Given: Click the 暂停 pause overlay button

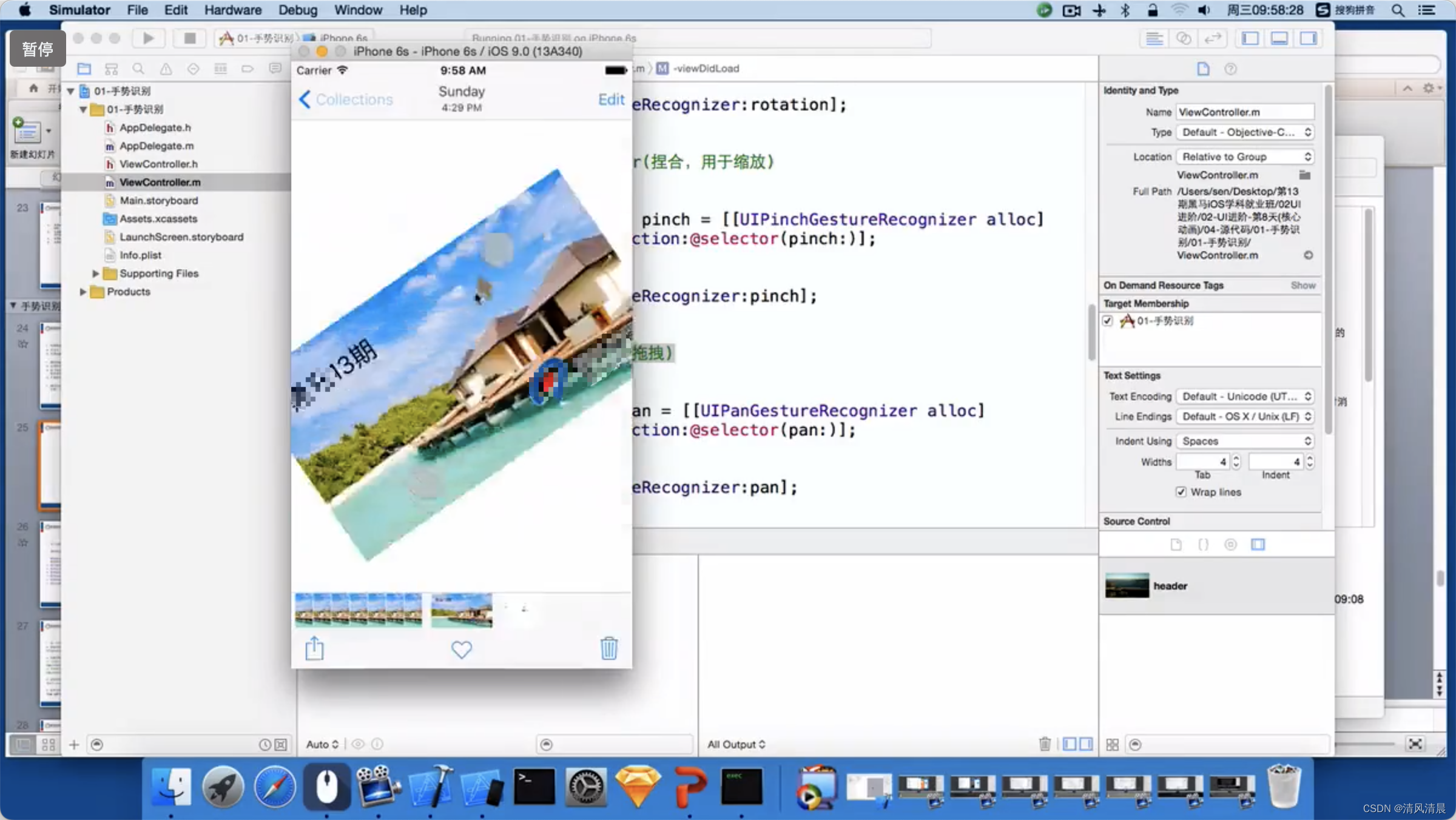Looking at the screenshot, I should point(38,49).
